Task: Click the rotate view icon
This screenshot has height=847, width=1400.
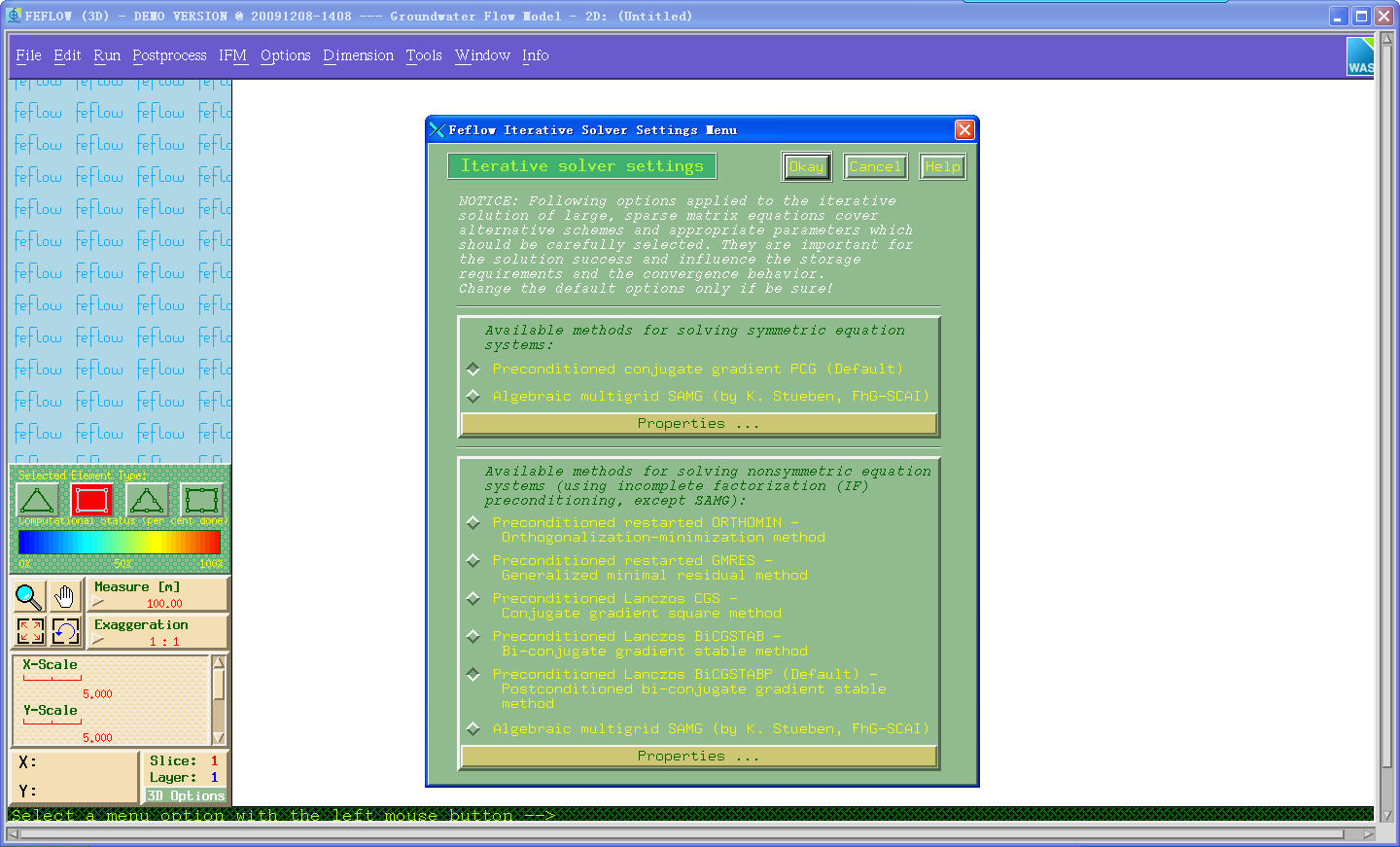Action: 65,631
